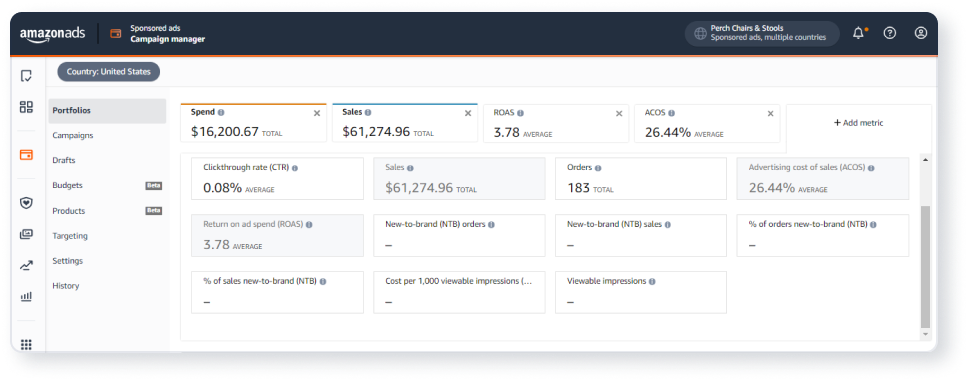Choose the New-to-brand (NTB) sales card
968x381 pixels.
click(x=641, y=235)
